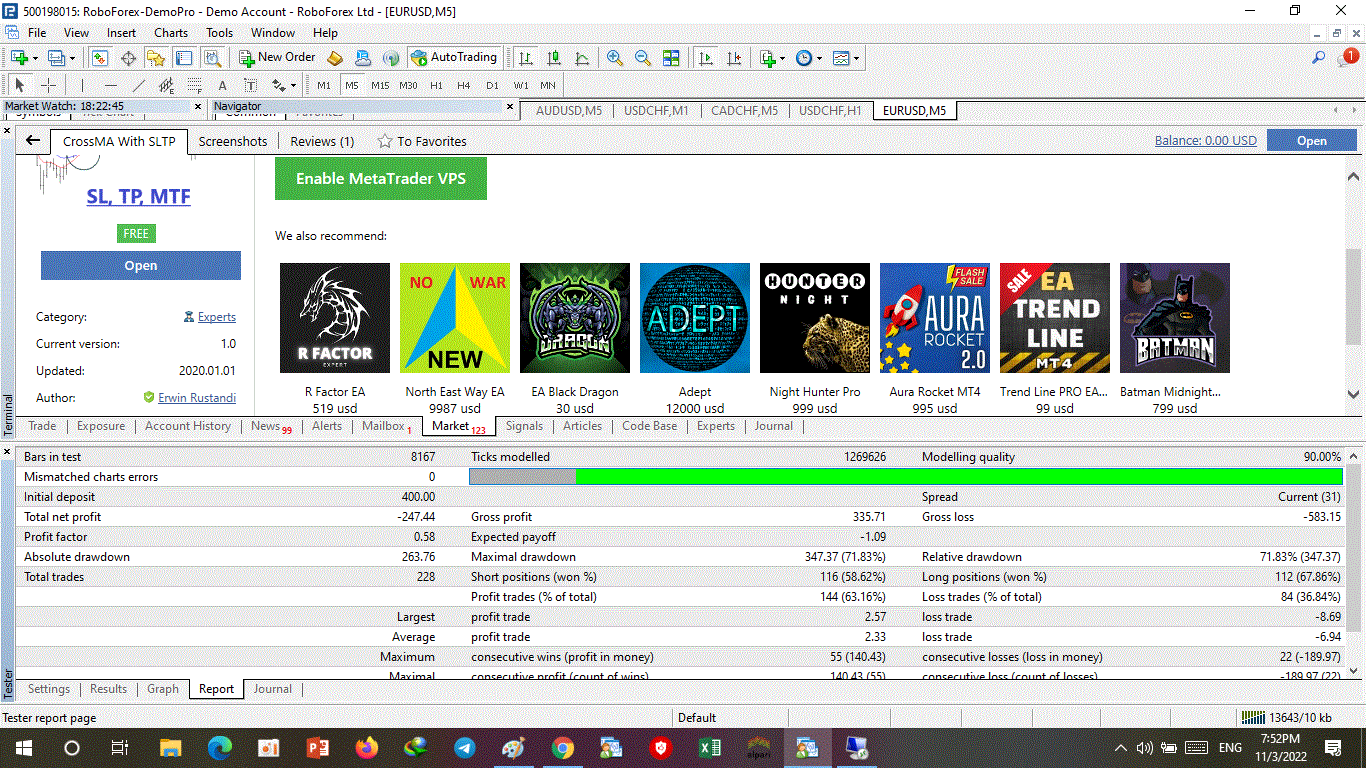
Task: Switch timeframe to M1
Action: click(x=324, y=85)
